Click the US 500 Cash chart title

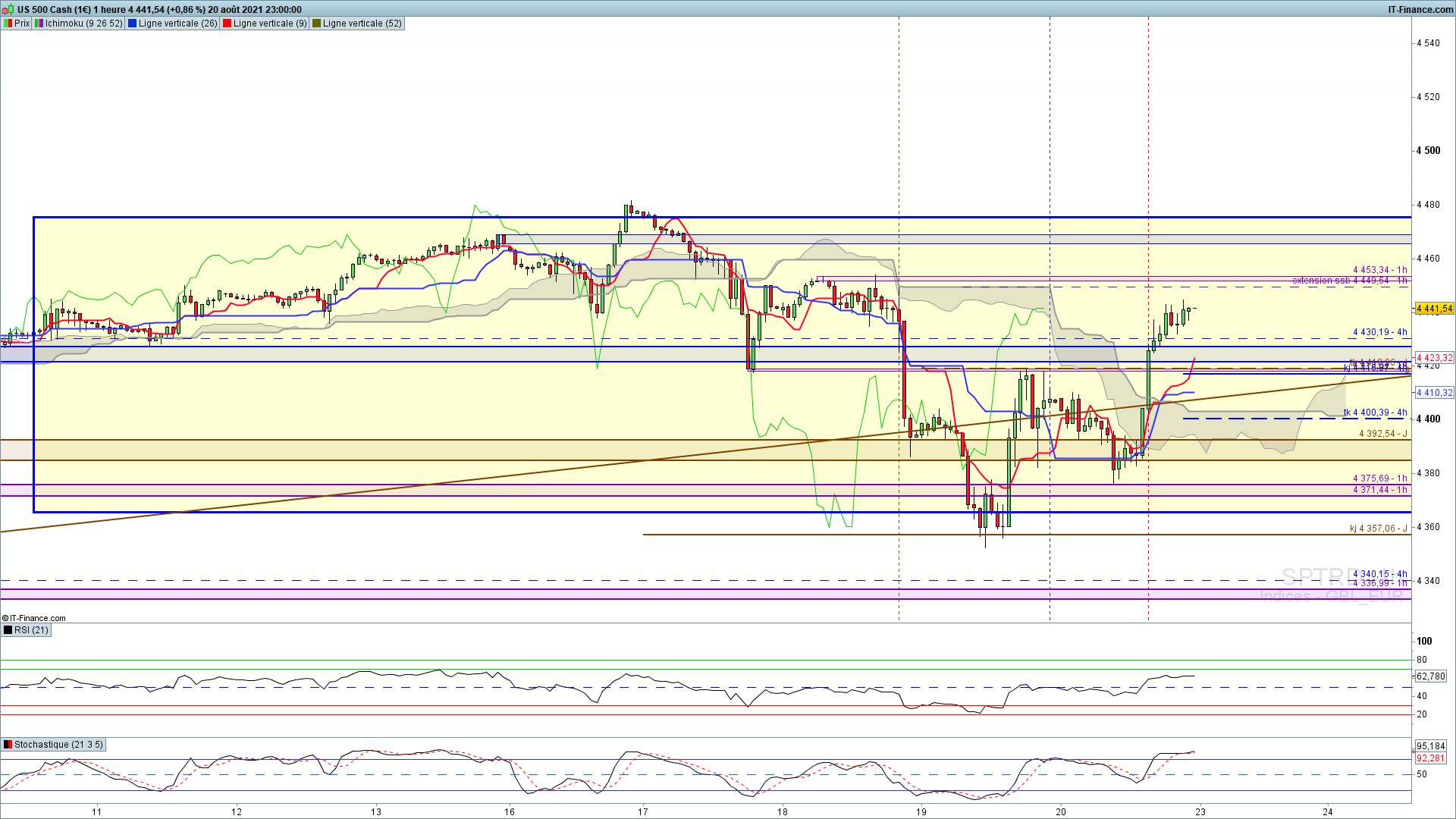pyautogui.click(x=159, y=9)
